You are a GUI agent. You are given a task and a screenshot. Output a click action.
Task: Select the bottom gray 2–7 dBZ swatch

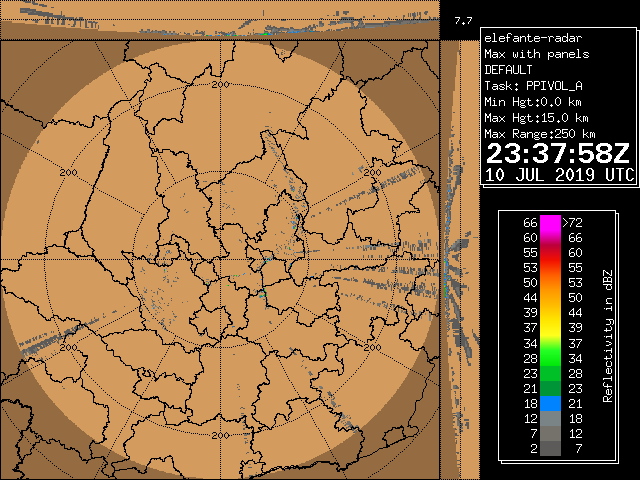551,449
